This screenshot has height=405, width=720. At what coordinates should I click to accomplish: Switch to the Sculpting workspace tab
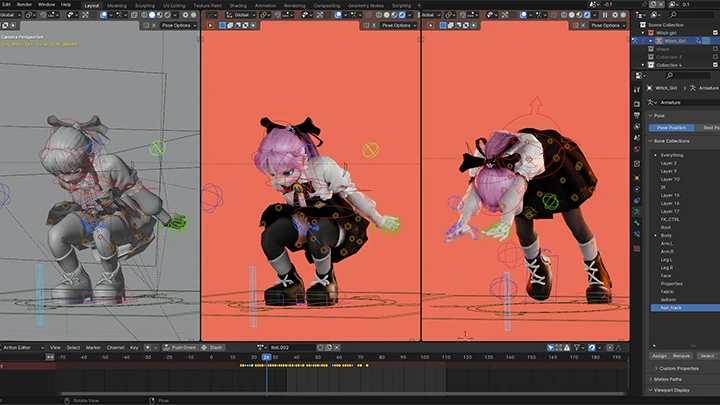pyautogui.click(x=145, y=6)
